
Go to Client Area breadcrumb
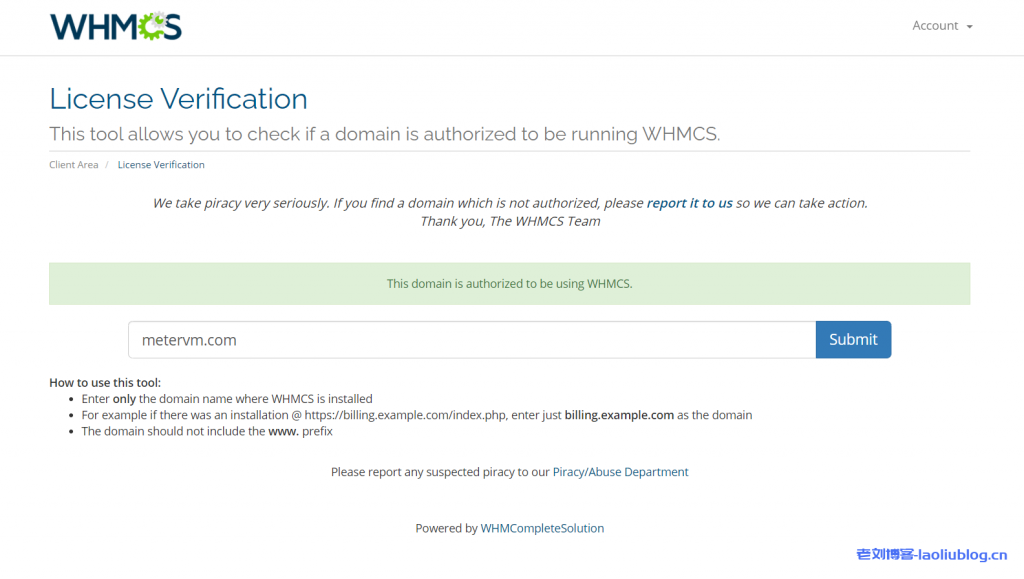tap(73, 165)
